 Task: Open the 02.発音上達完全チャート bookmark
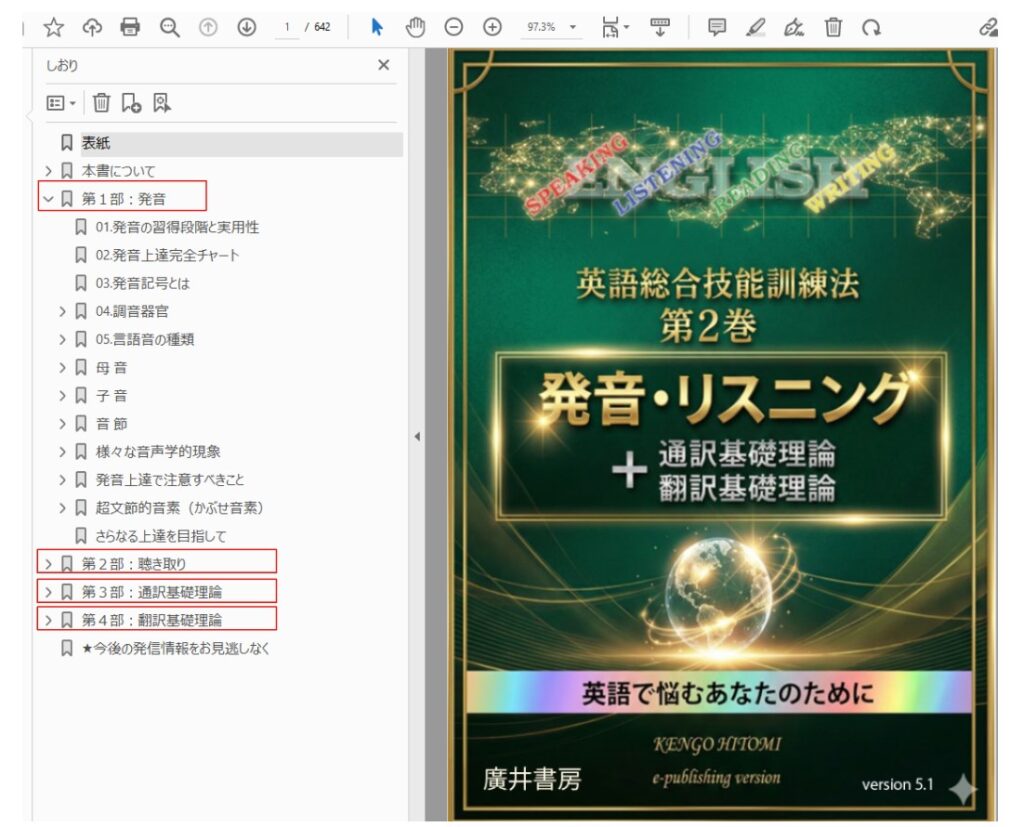tap(167, 255)
